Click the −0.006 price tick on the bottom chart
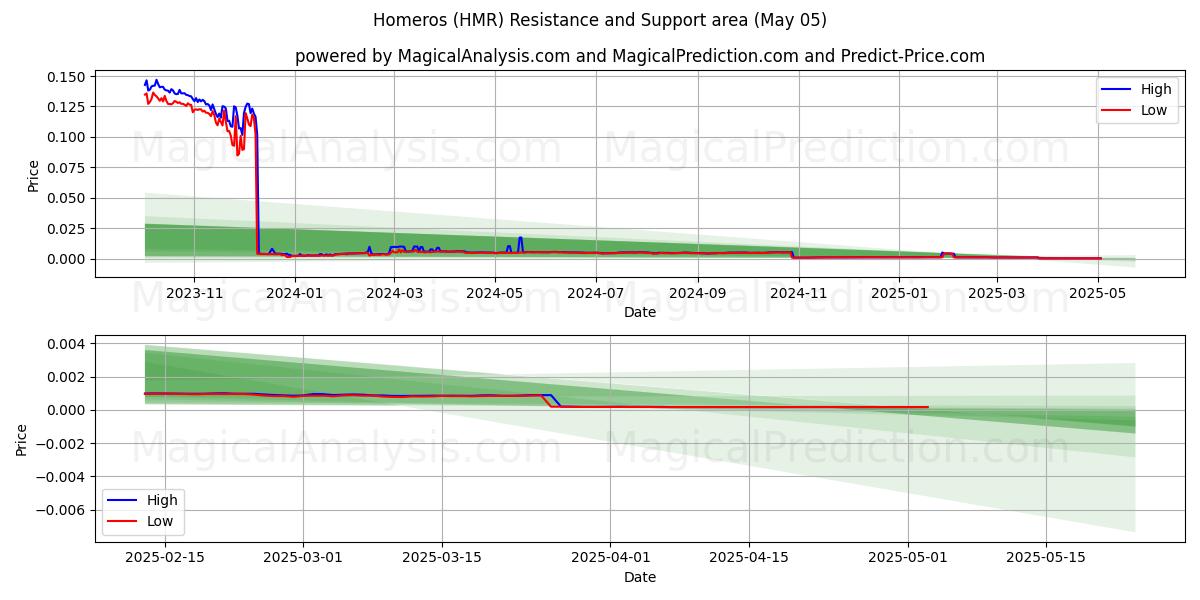 click(x=61, y=510)
